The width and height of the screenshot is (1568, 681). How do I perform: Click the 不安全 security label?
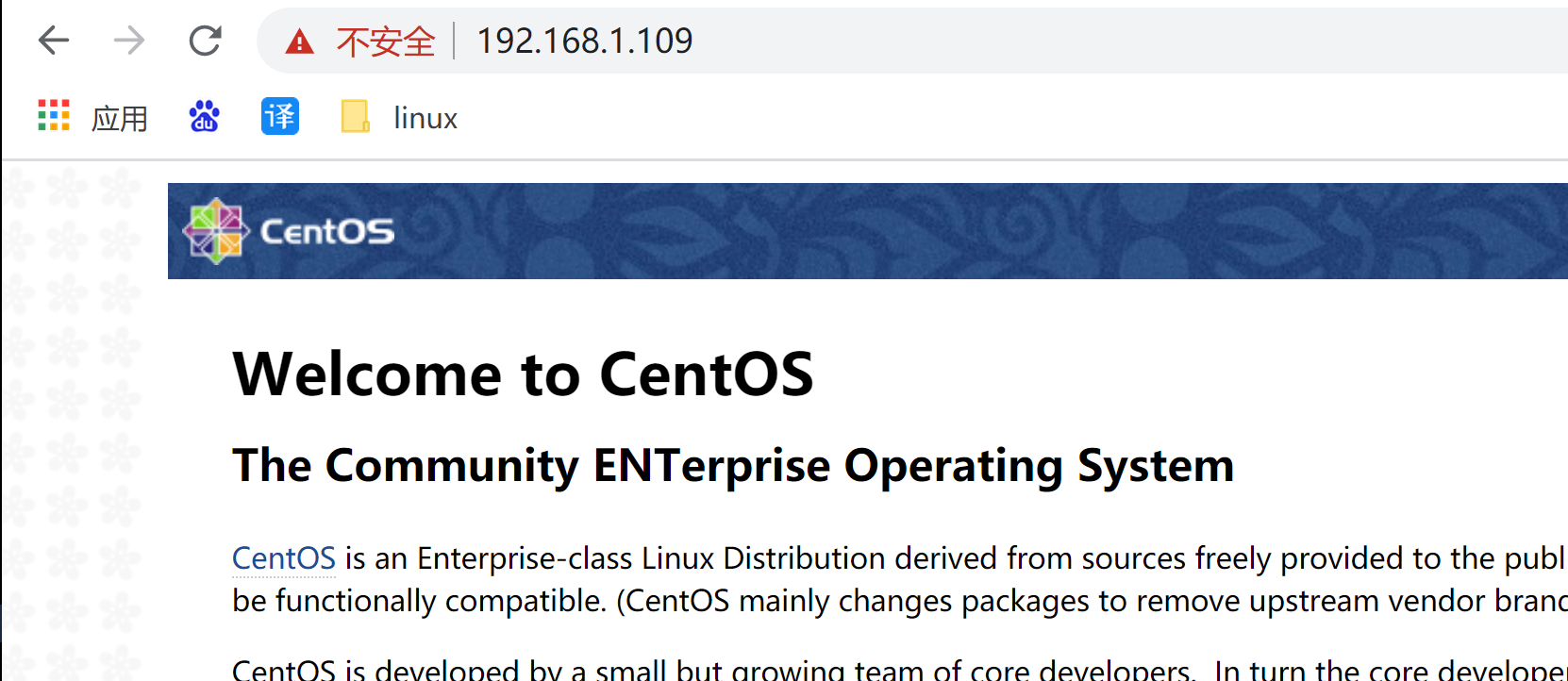point(386,42)
